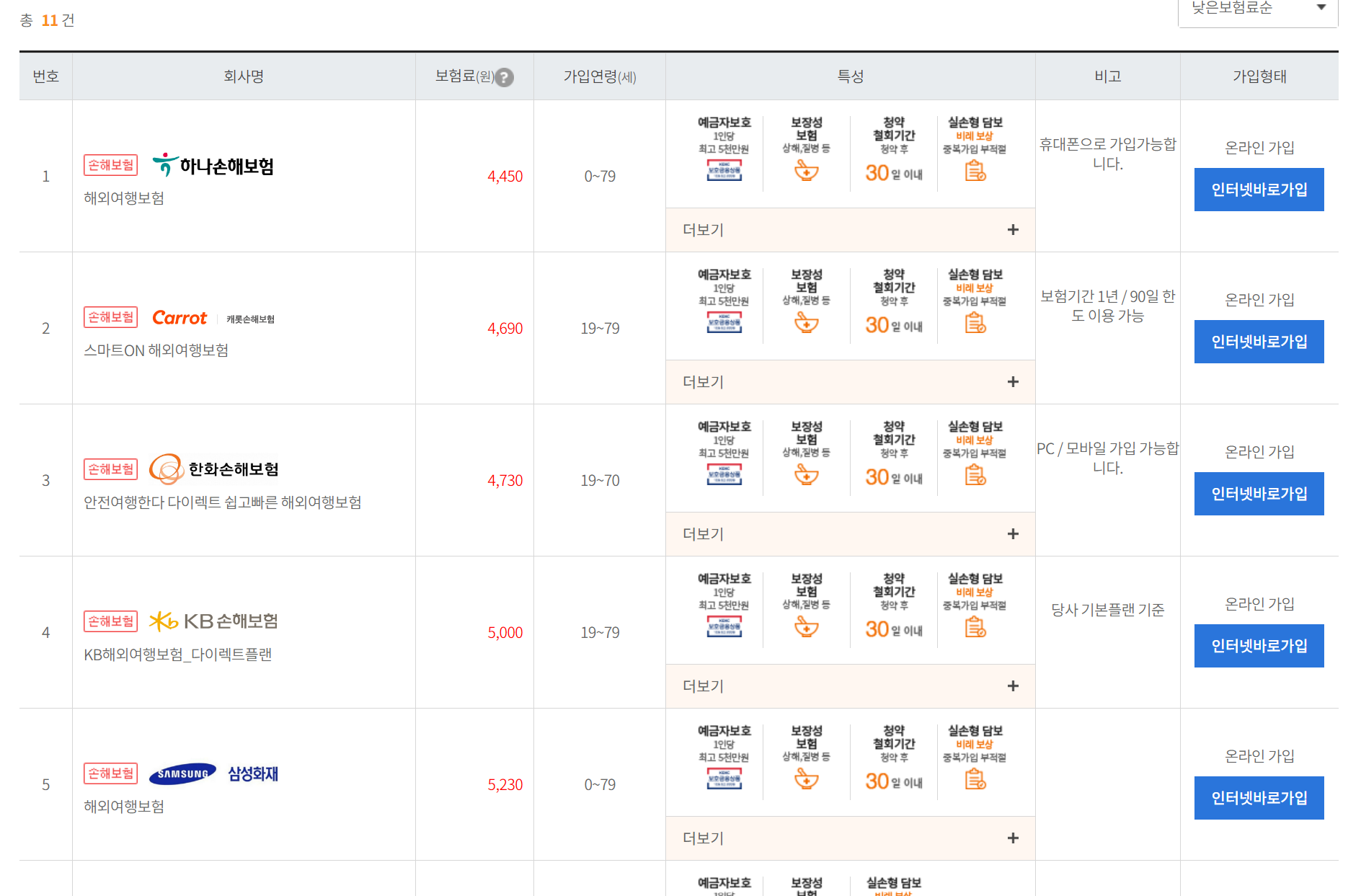Image resolution: width=1361 pixels, height=896 pixels.
Task: Click the 예금자보호 KDIC badge in row 1
Action: click(724, 170)
